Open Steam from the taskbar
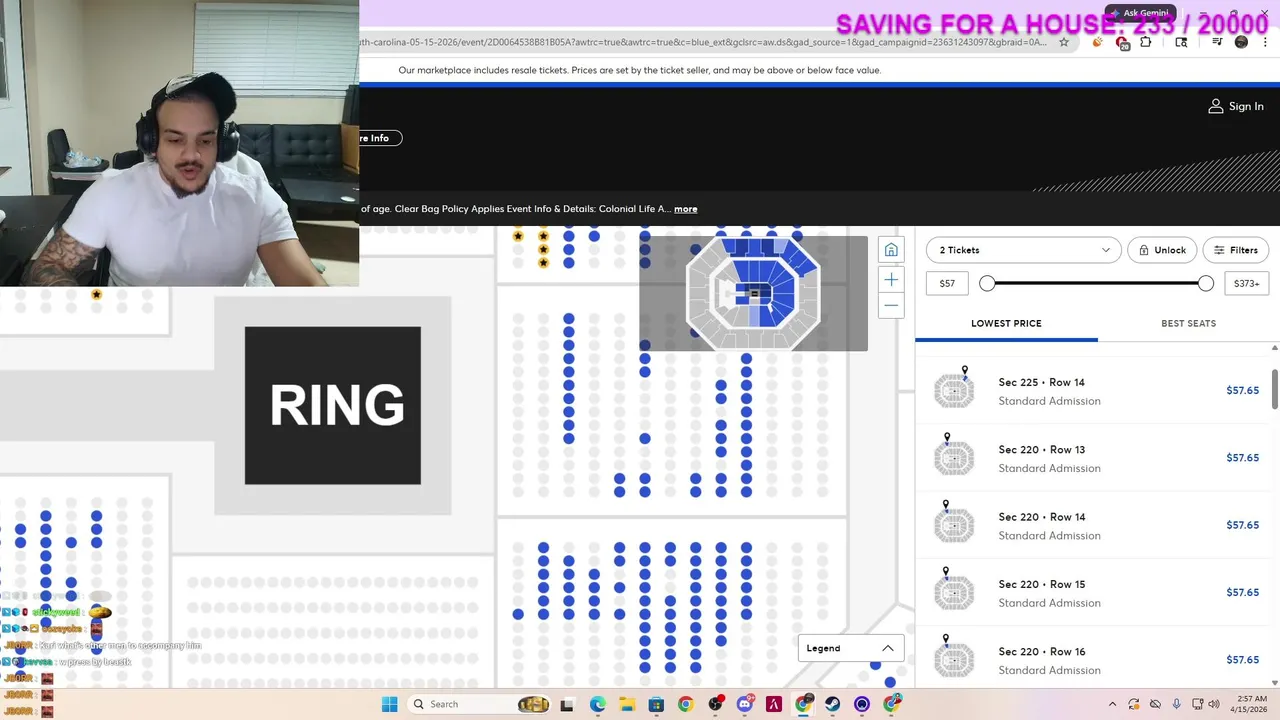Image resolution: width=1280 pixels, height=720 pixels. 832,704
